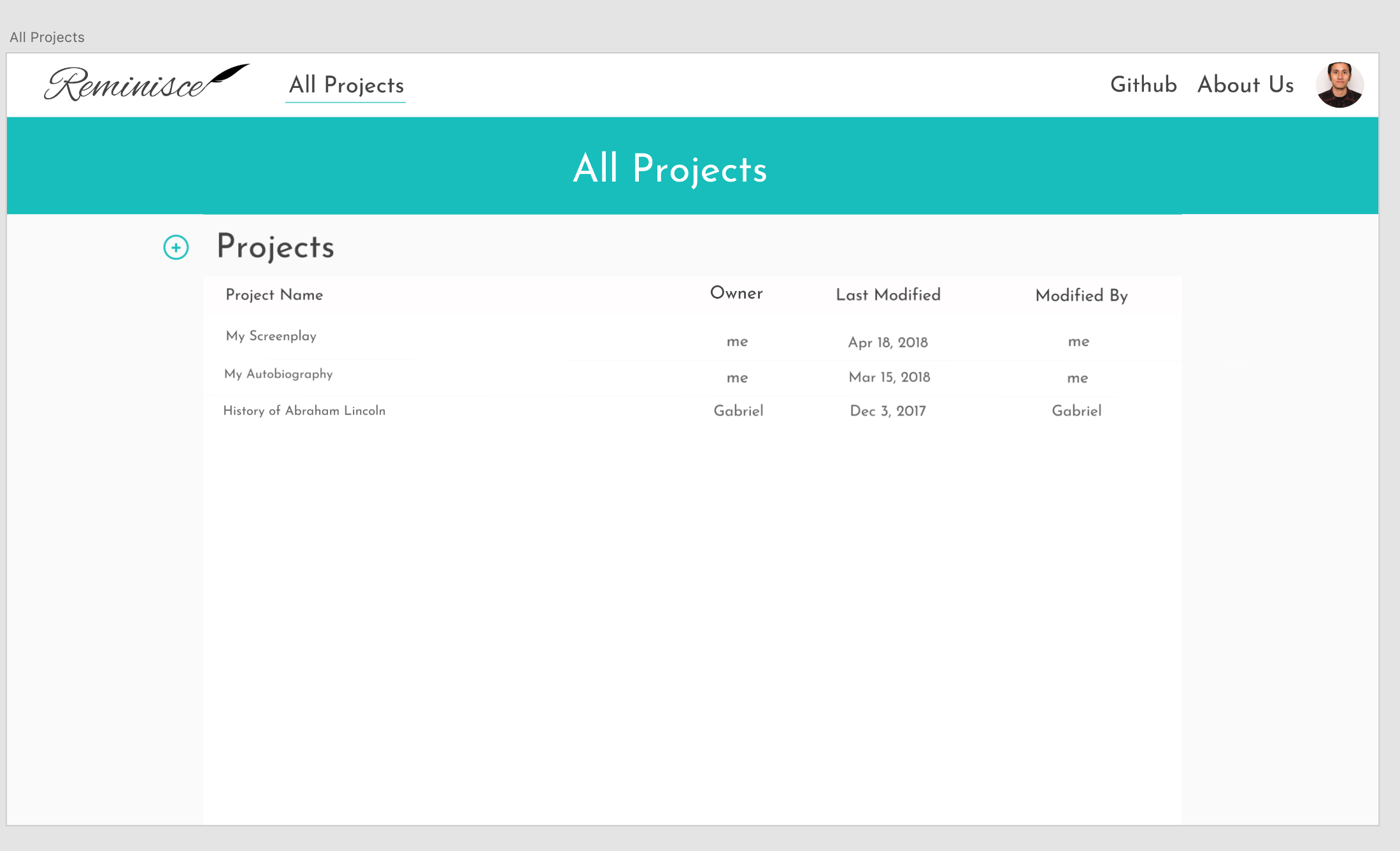Click the date Dec 3, 2017
The height and width of the screenshot is (851, 1400).
pos(888,411)
